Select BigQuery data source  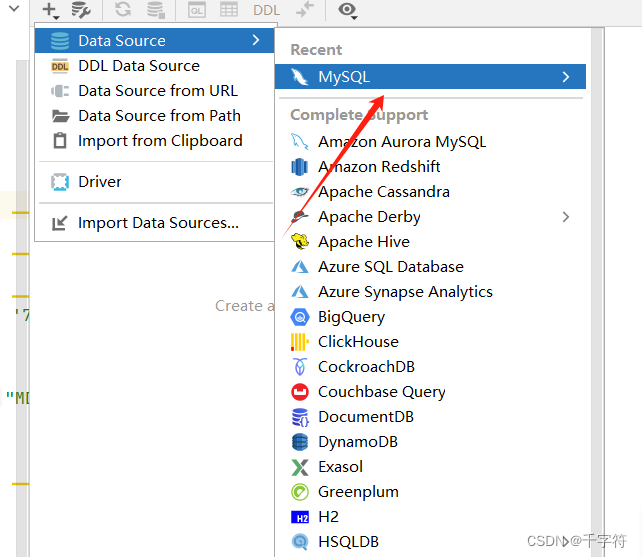pyautogui.click(x=430, y=317)
